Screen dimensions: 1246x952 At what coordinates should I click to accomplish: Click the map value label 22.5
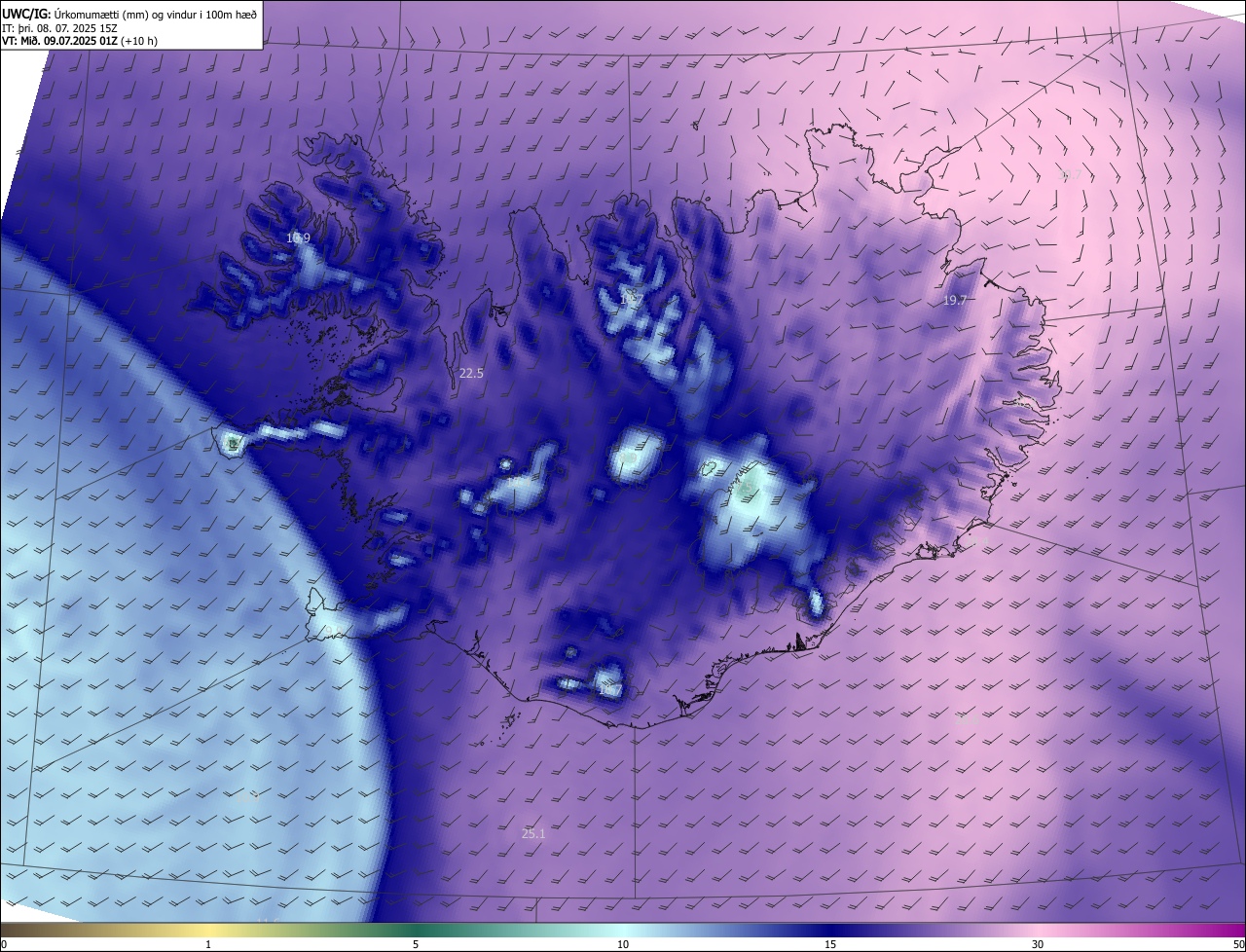point(471,373)
